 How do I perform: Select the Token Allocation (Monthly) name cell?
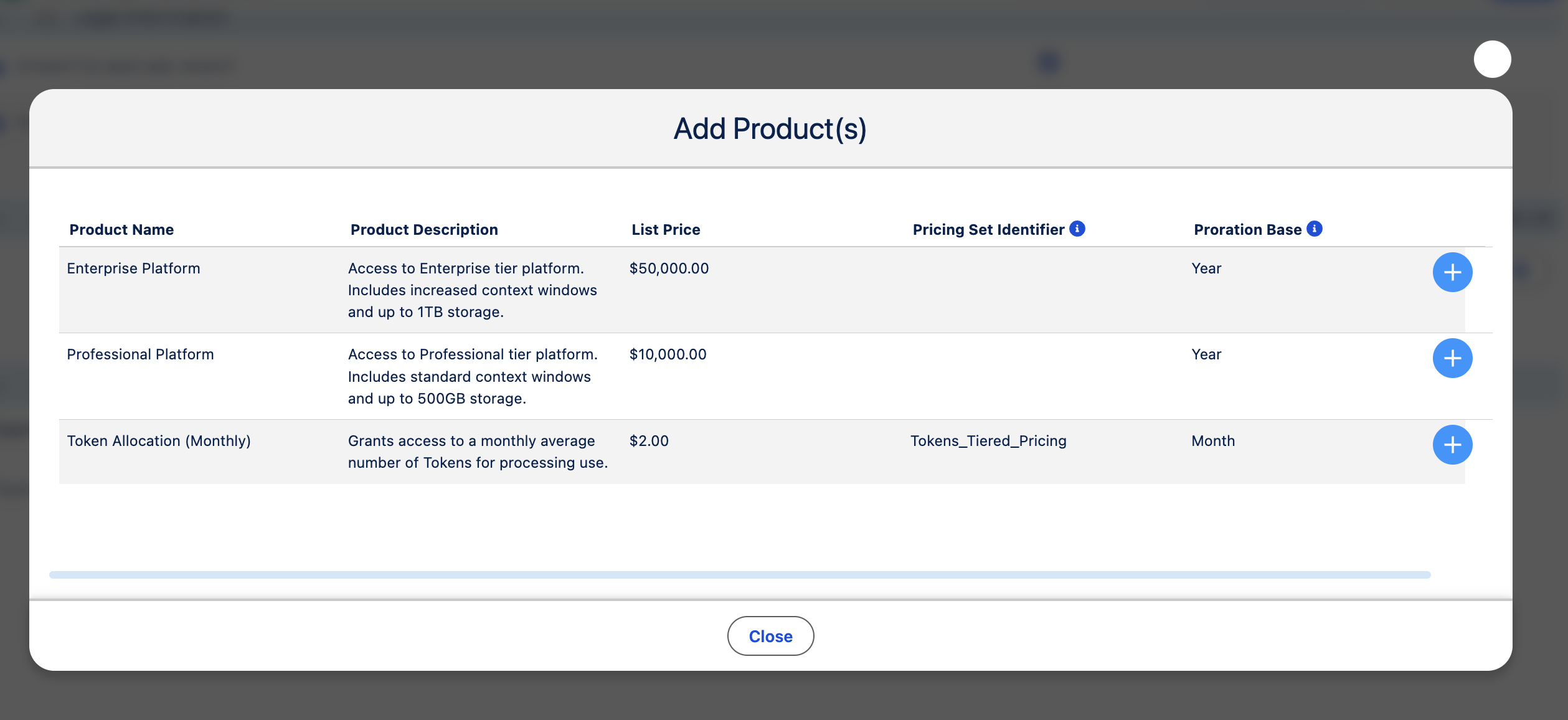pos(159,441)
